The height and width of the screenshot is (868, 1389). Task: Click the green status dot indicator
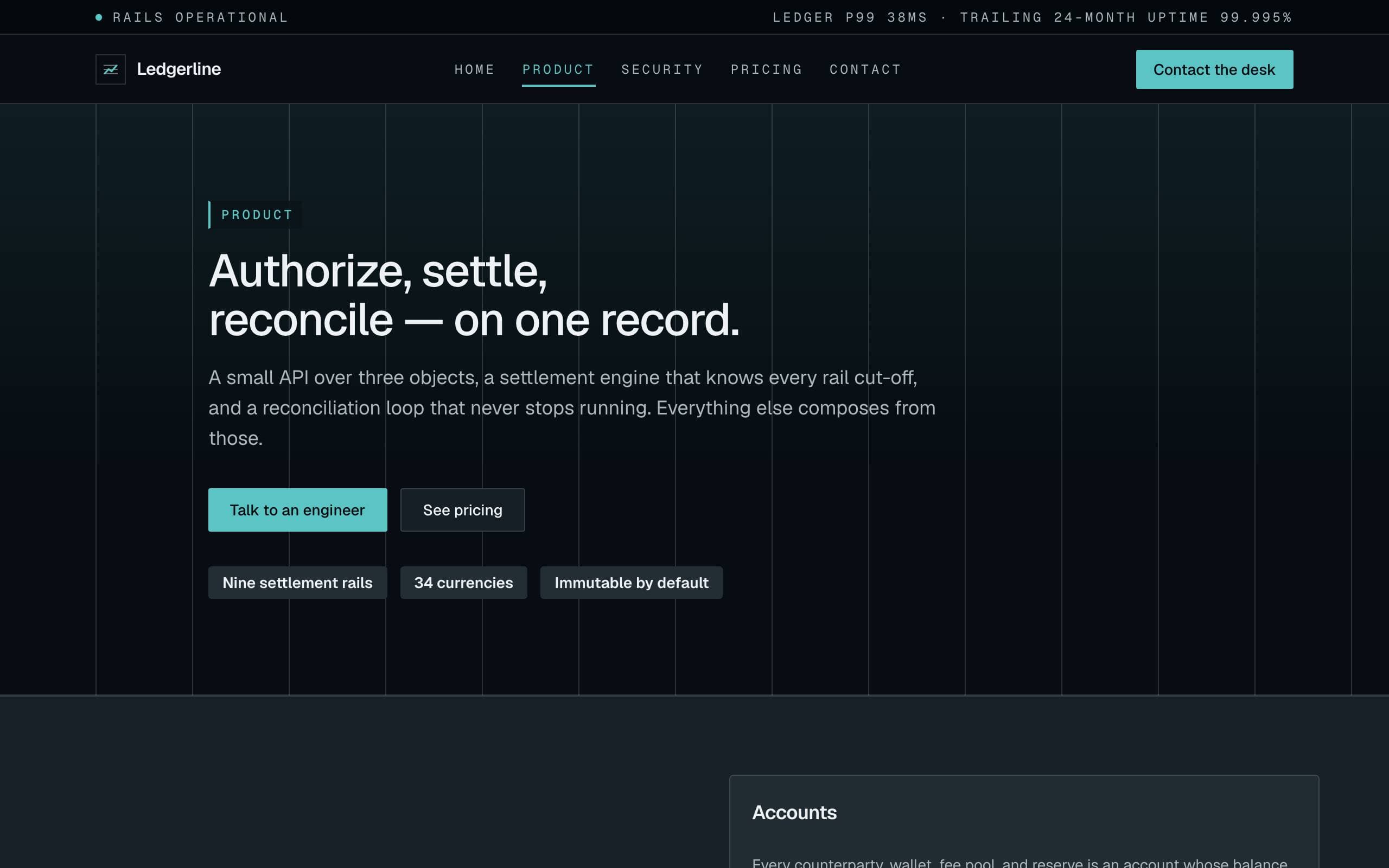(99, 17)
